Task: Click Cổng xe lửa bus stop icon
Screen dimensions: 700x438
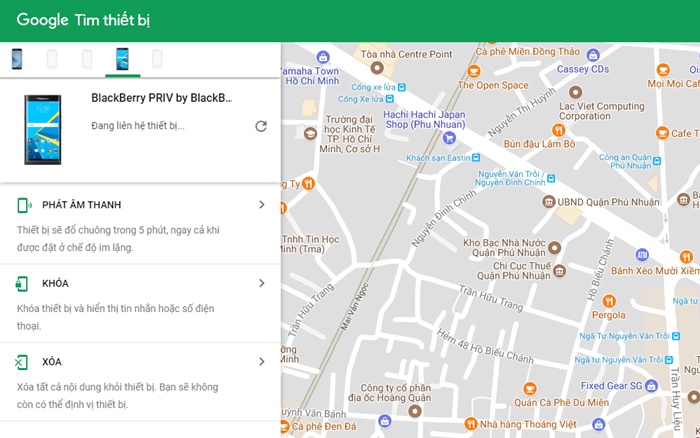Action: [402, 87]
